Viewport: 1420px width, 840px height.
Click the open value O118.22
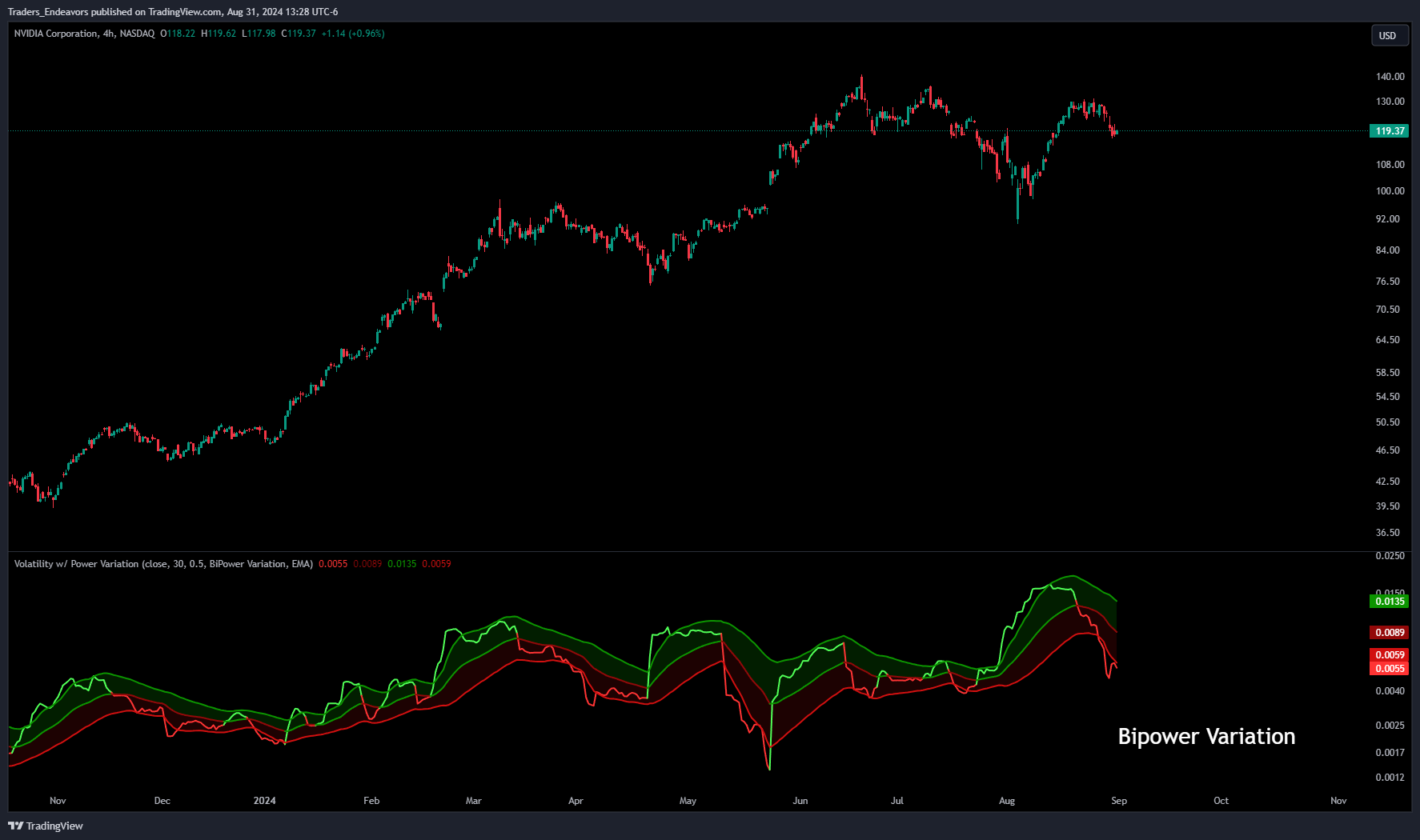(178, 34)
